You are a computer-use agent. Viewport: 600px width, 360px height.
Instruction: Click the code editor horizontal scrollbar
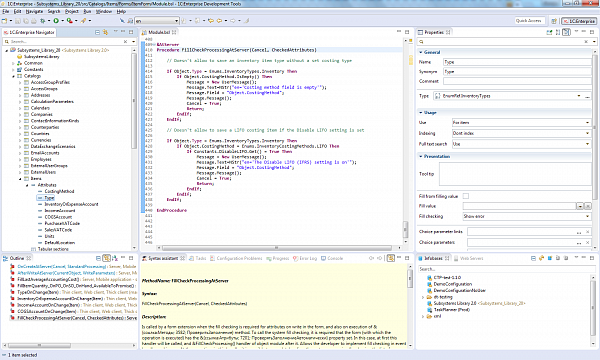point(276,248)
